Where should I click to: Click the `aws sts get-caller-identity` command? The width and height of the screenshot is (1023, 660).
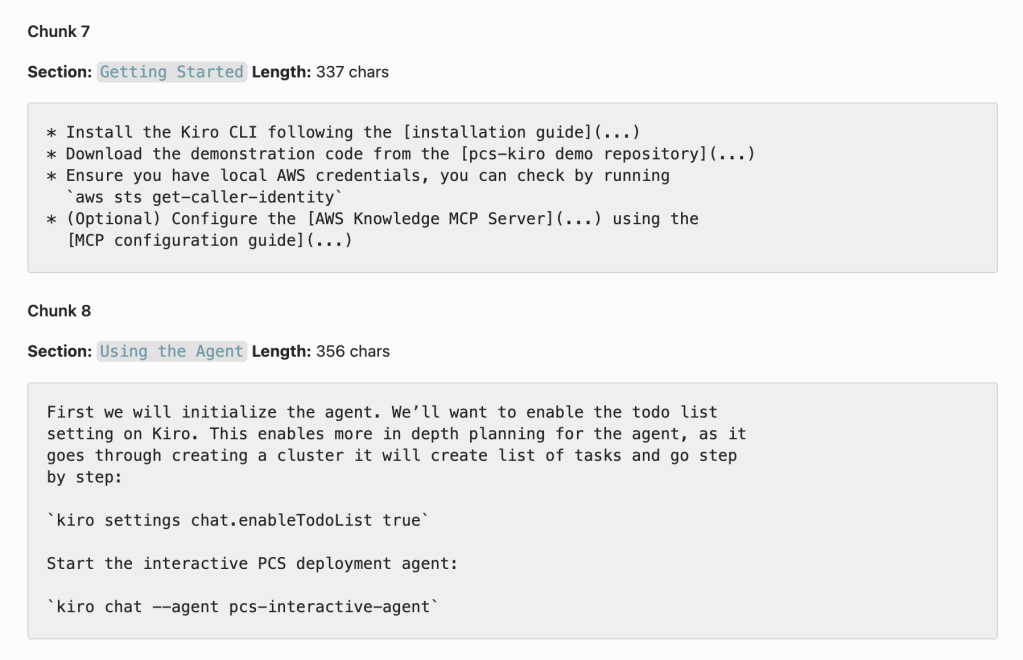[203, 197]
